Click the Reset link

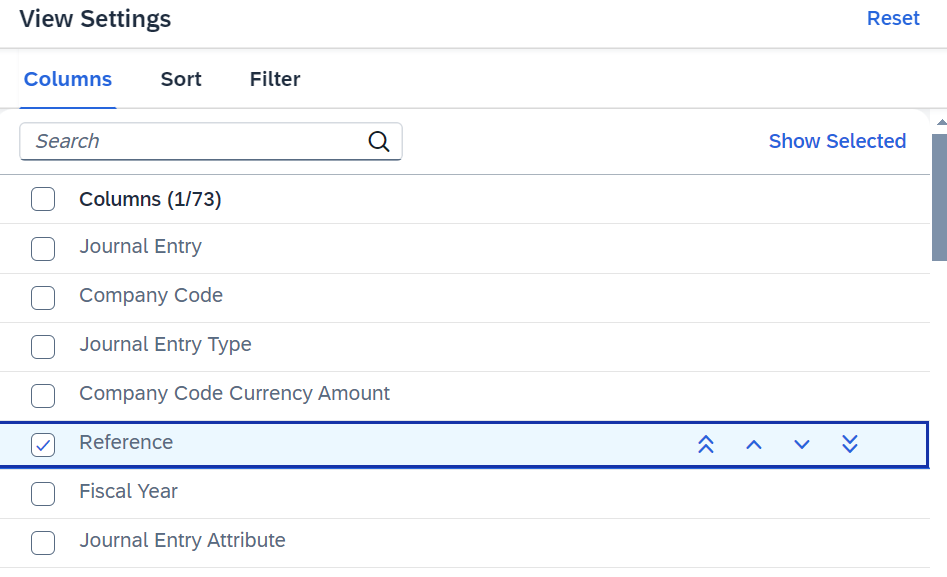[893, 18]
